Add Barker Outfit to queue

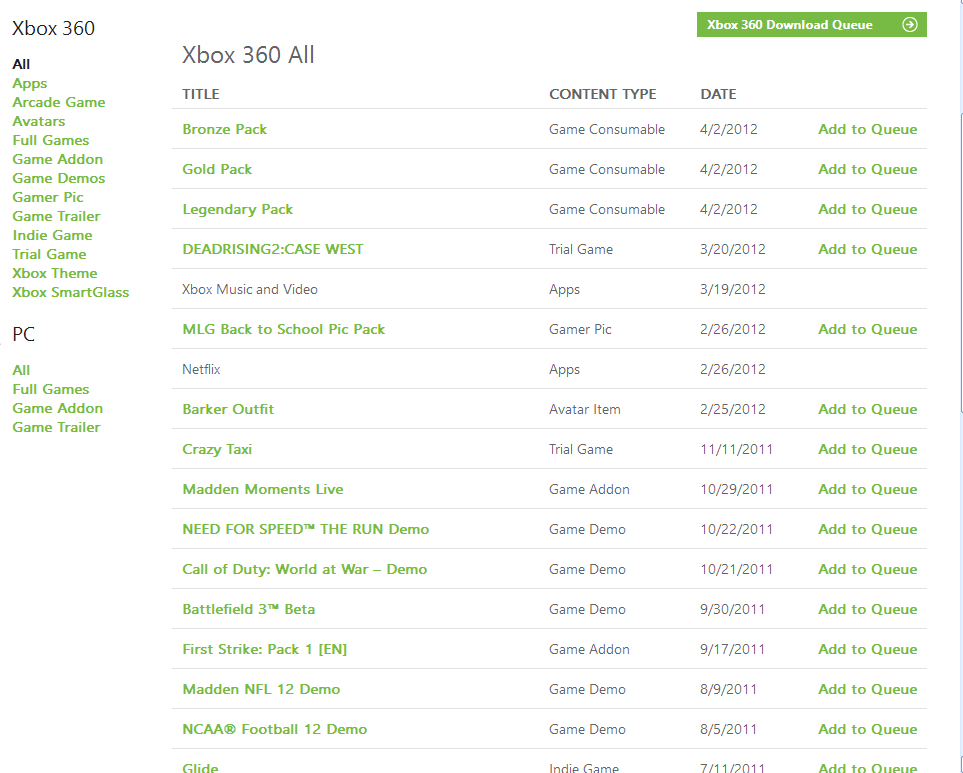click(x=868, y=409)
